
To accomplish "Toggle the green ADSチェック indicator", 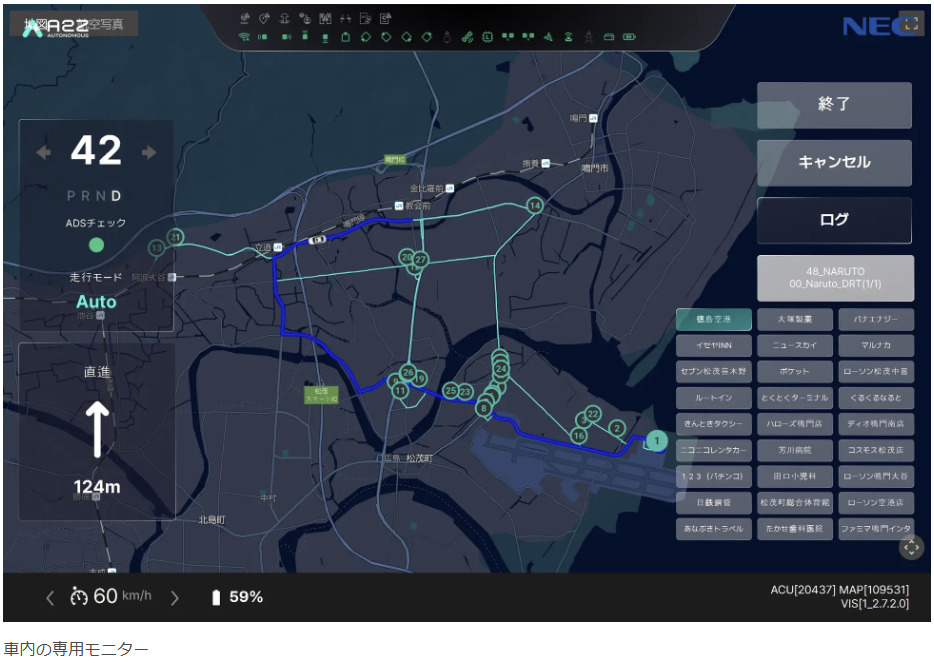I will [x=96, y=245].
